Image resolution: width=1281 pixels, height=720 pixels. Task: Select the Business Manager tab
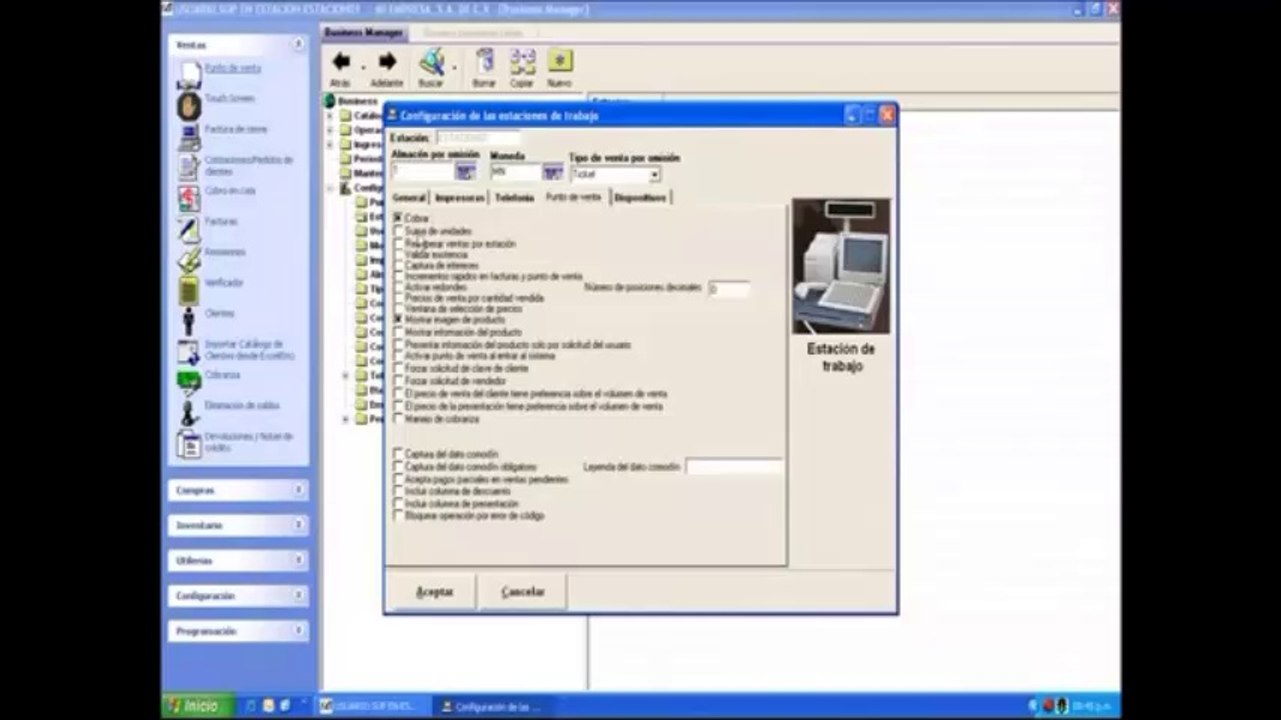363,33
